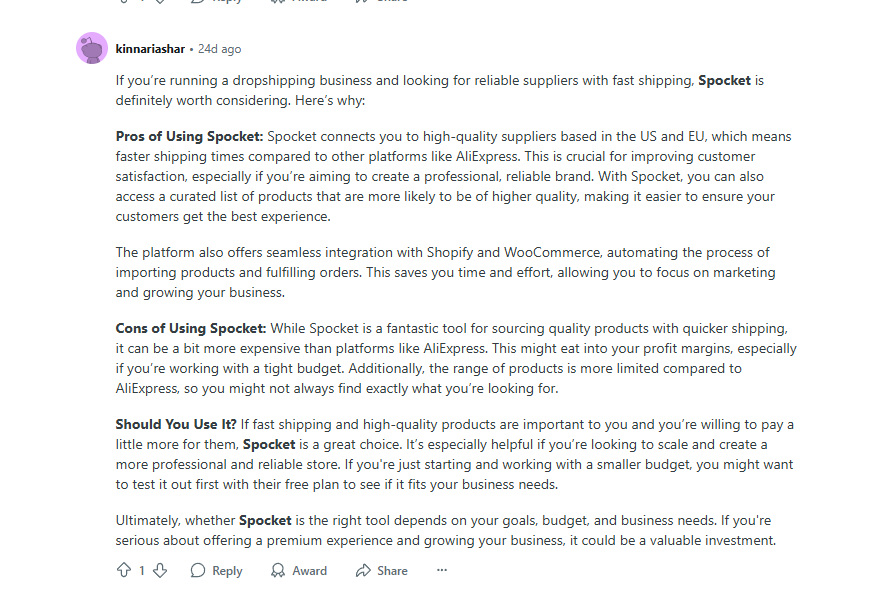Click the 'Cons of Using Spocket:' heading

point(191,328)
